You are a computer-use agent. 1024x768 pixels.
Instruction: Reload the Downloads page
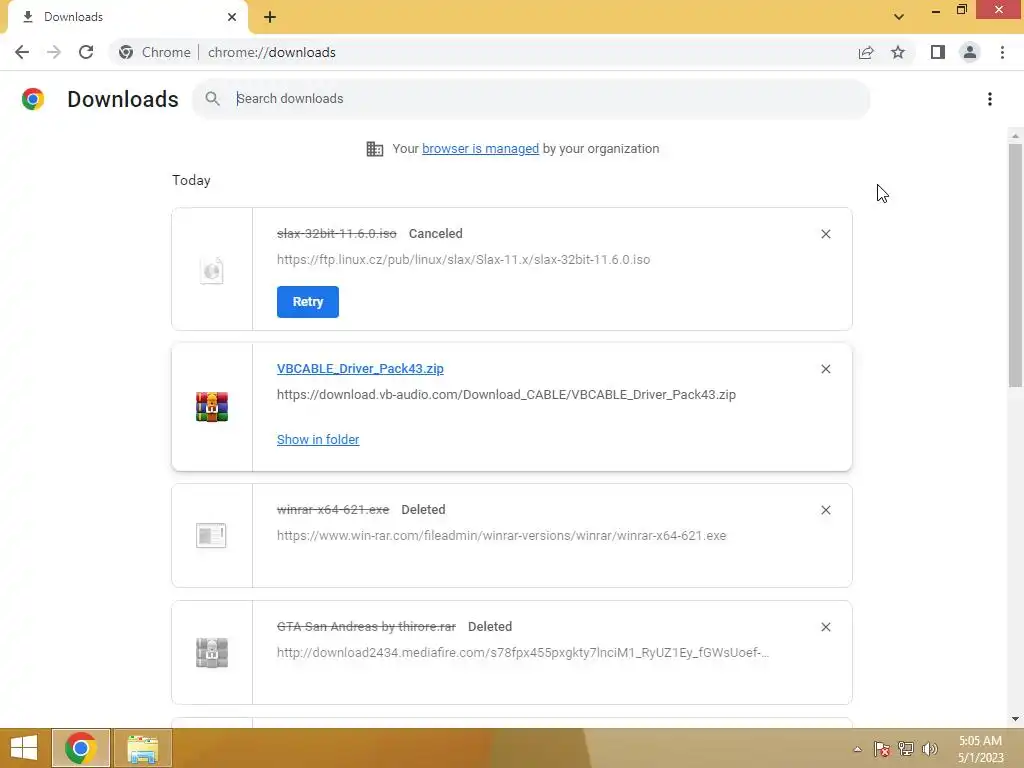(86, 52)
